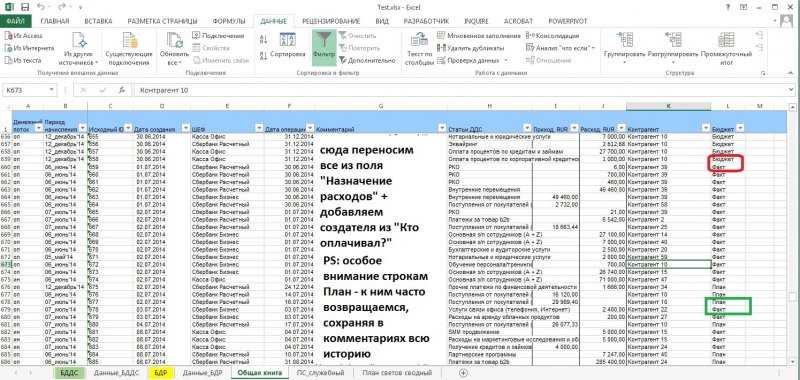Screen dimensions: 800x380
Task: Switch to the РЕЦЕНЗИРОВАНИЕ tab
Action: (x=331, y=21)
